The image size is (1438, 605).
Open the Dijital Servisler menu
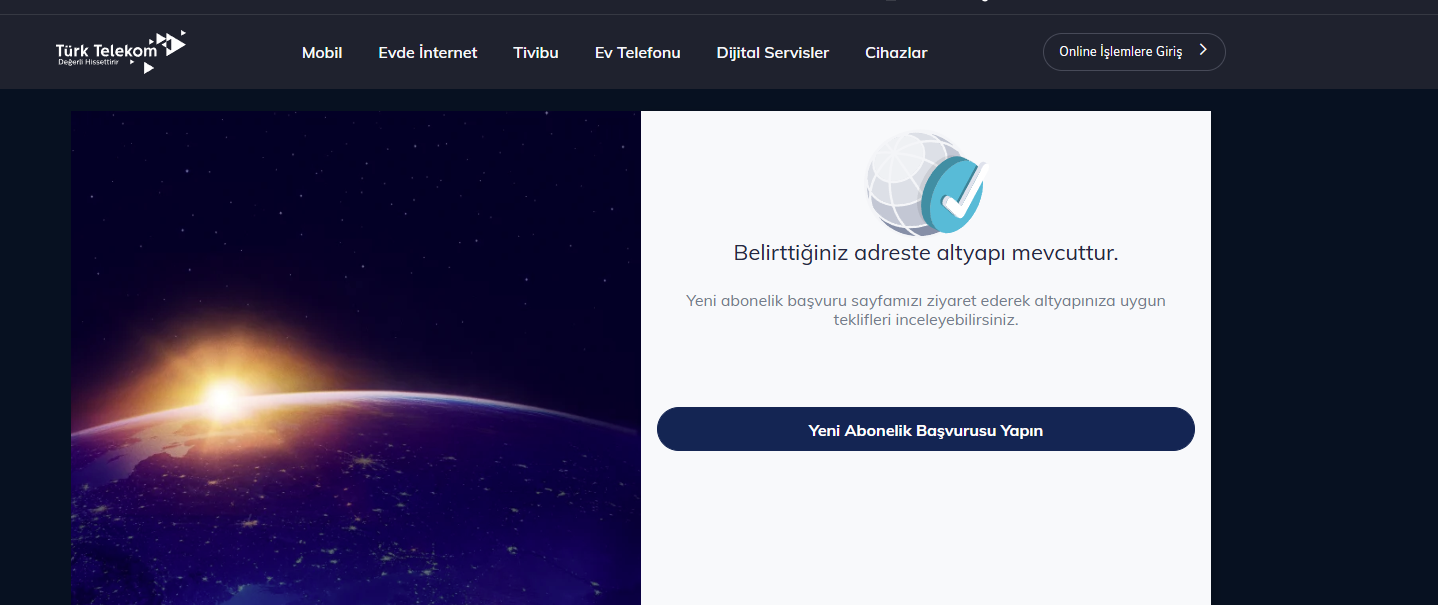click(773, 53)
